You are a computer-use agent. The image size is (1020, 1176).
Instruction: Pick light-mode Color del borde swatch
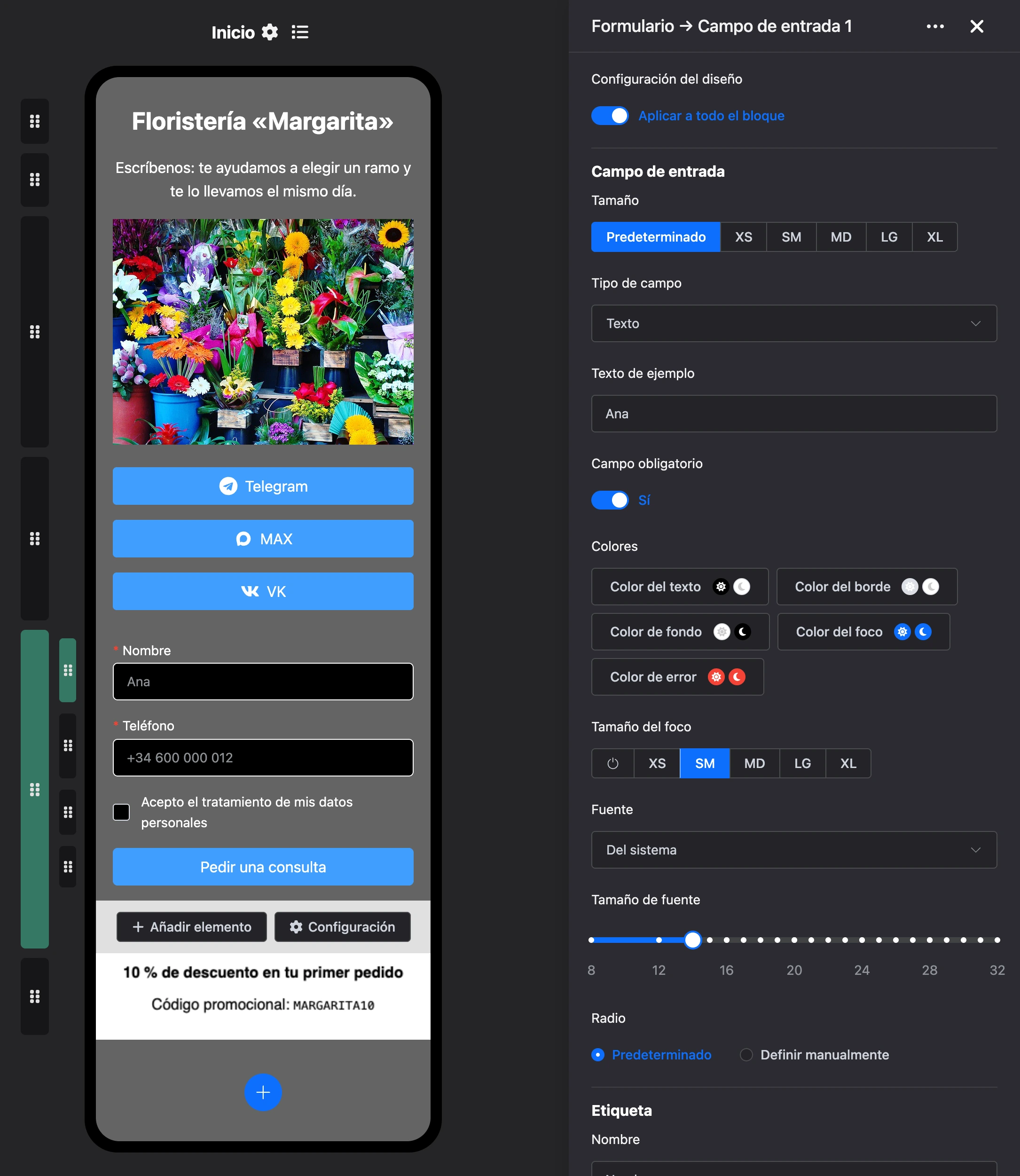(910, 587)
